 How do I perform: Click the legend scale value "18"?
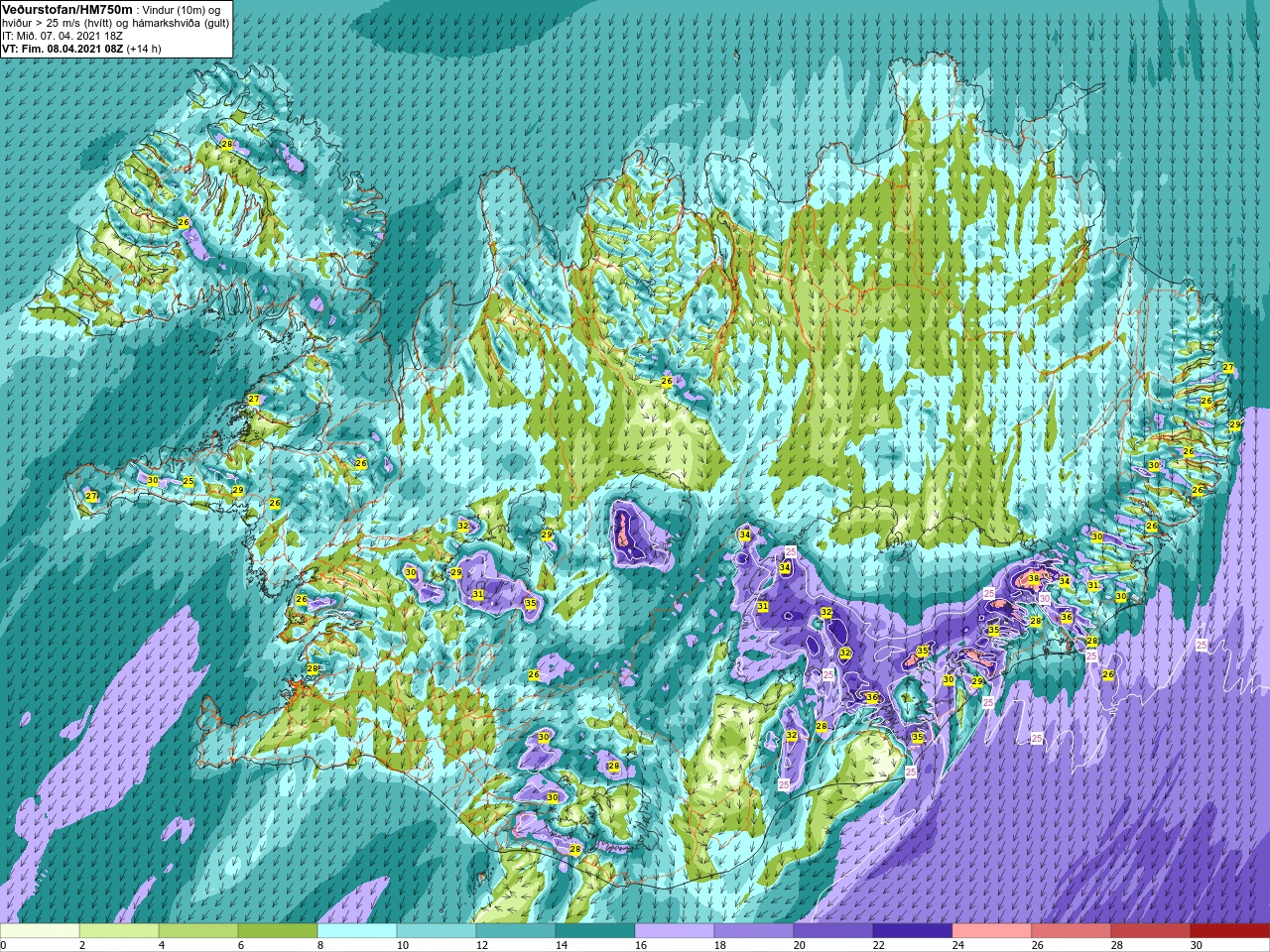click(719, 945)
